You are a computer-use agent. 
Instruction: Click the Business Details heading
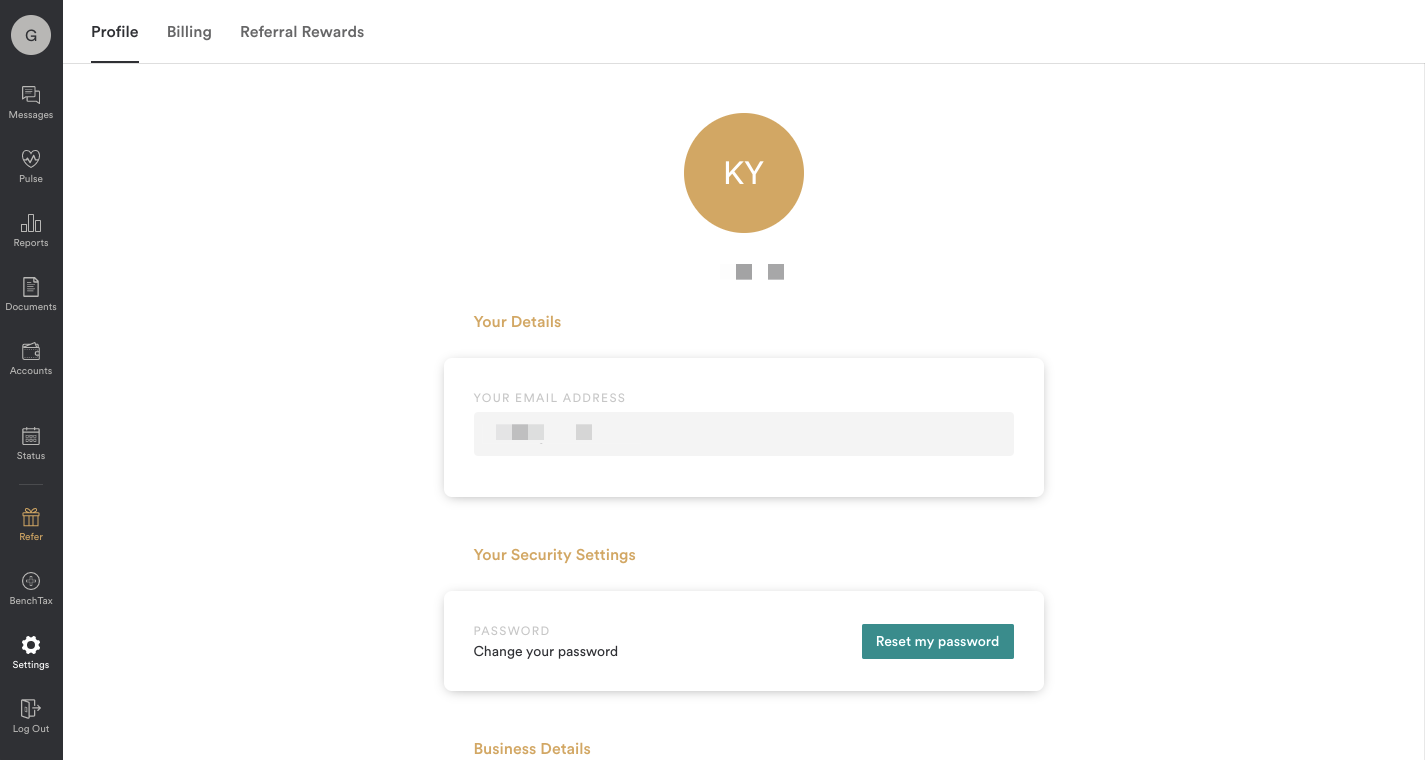coord(532,749)
